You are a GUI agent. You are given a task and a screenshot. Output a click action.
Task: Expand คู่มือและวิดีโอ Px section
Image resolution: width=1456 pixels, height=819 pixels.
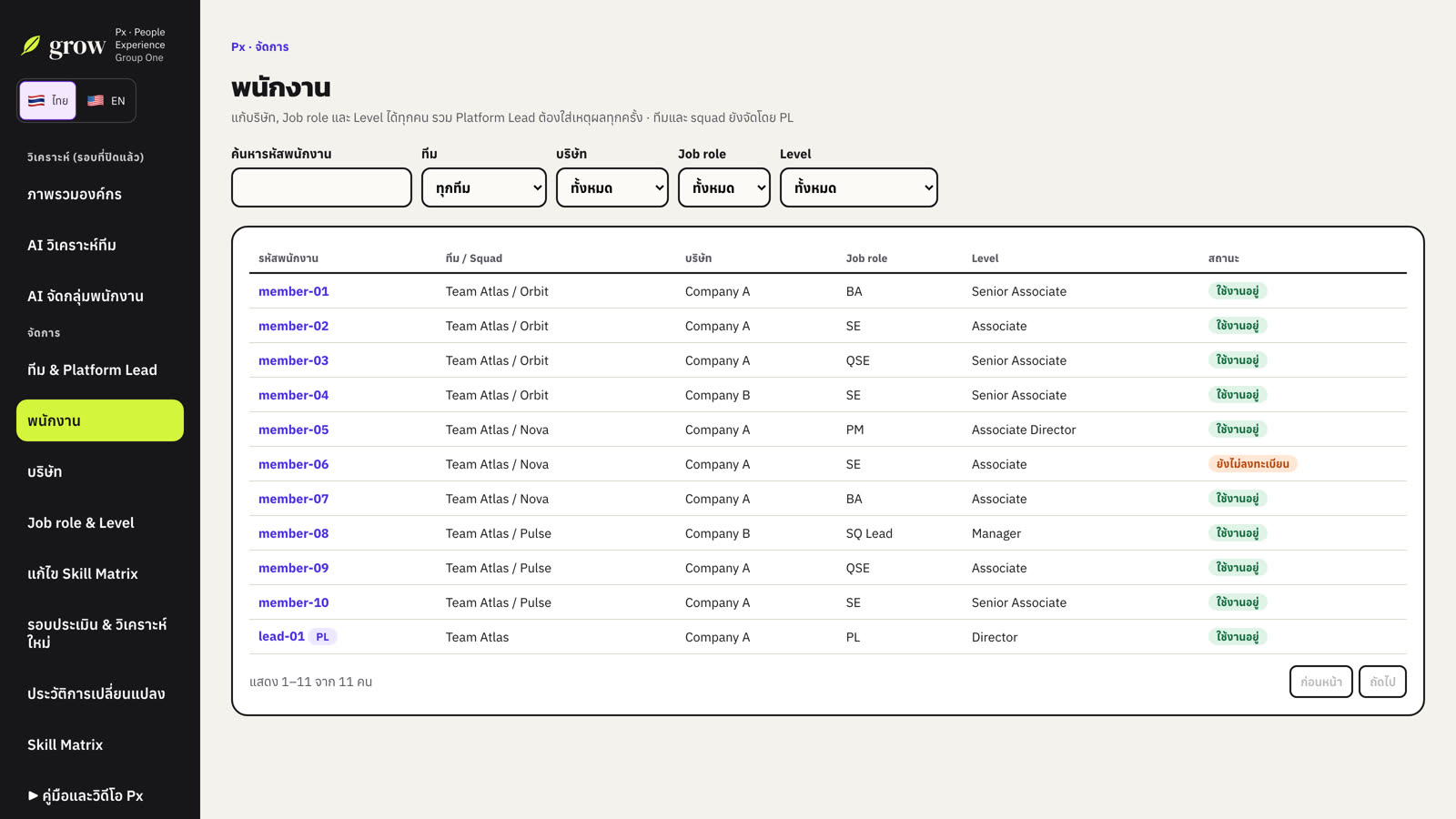click(86, 795)
